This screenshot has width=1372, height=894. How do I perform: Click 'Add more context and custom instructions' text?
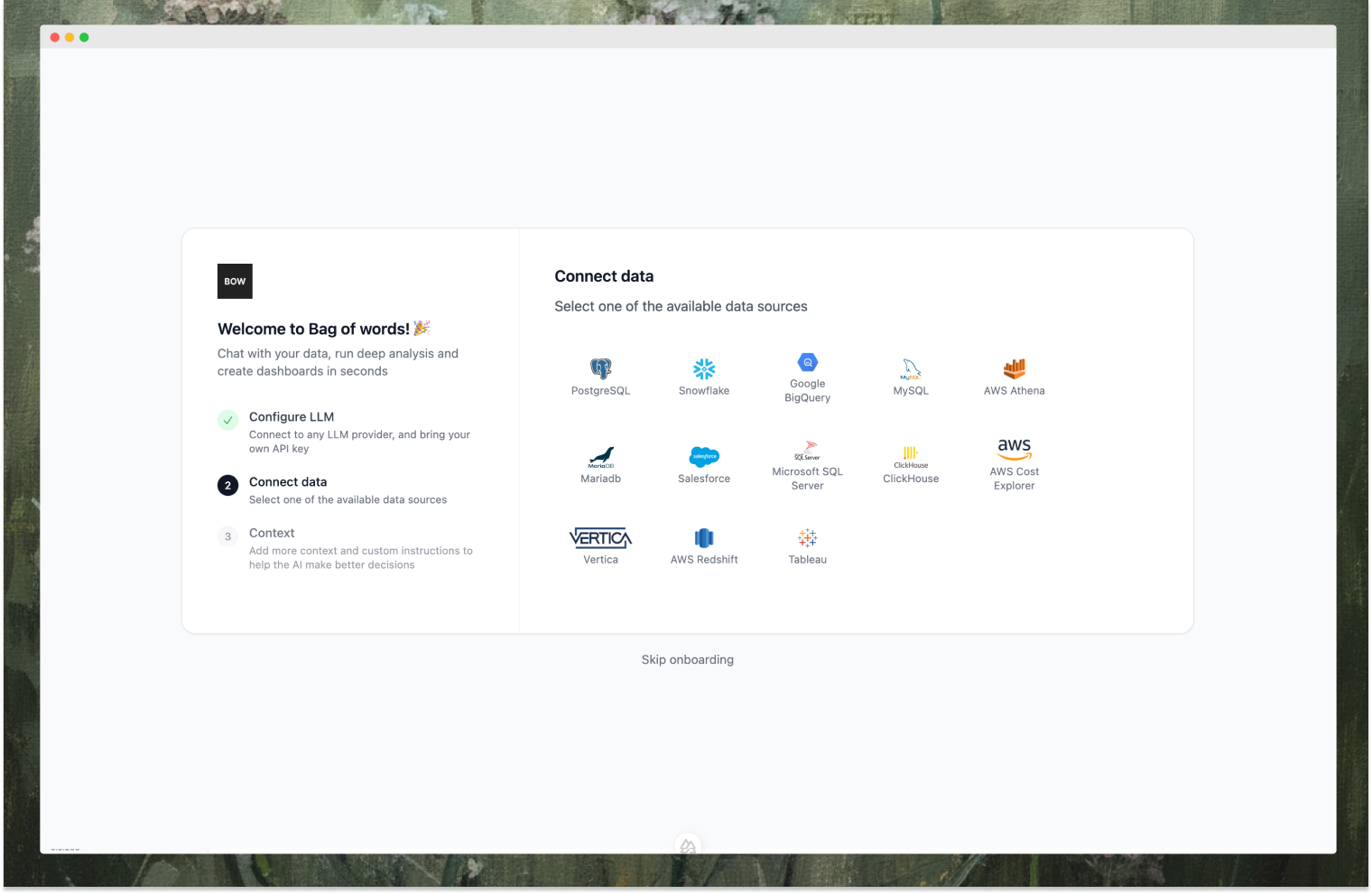[361, 558]
